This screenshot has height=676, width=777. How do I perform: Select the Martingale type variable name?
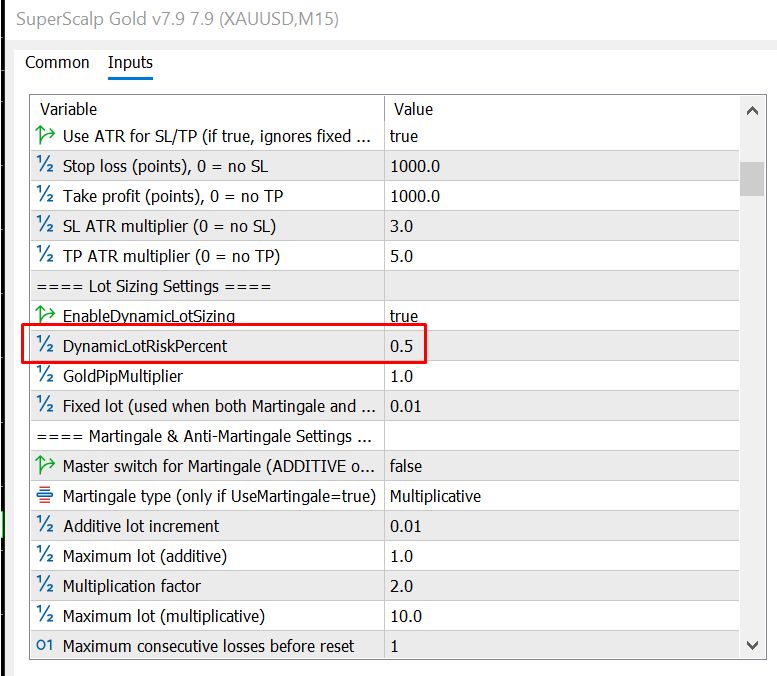[x=219, y=496]
